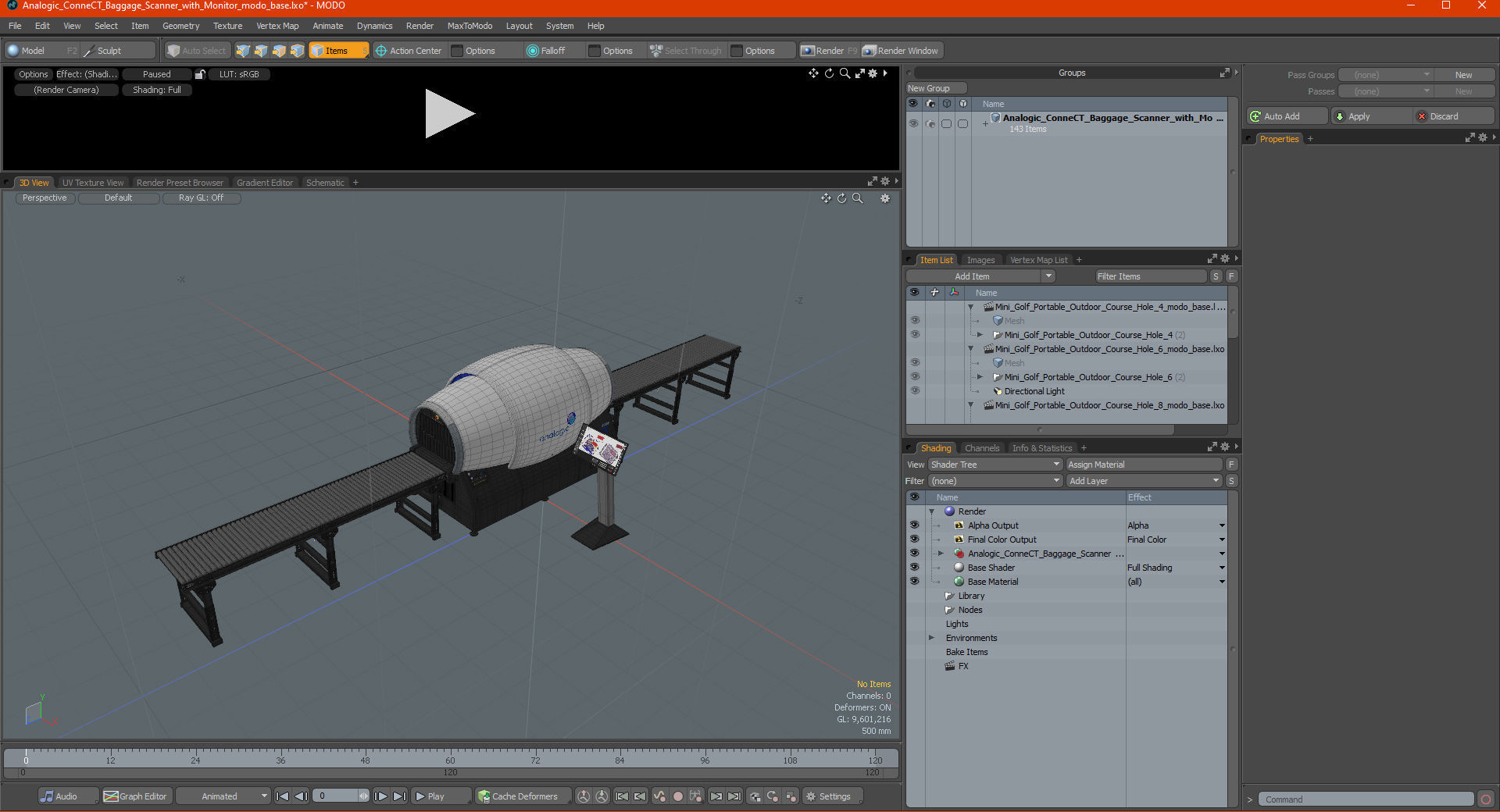
Task: Switch to the Images tab
Action: coord(980,260)
